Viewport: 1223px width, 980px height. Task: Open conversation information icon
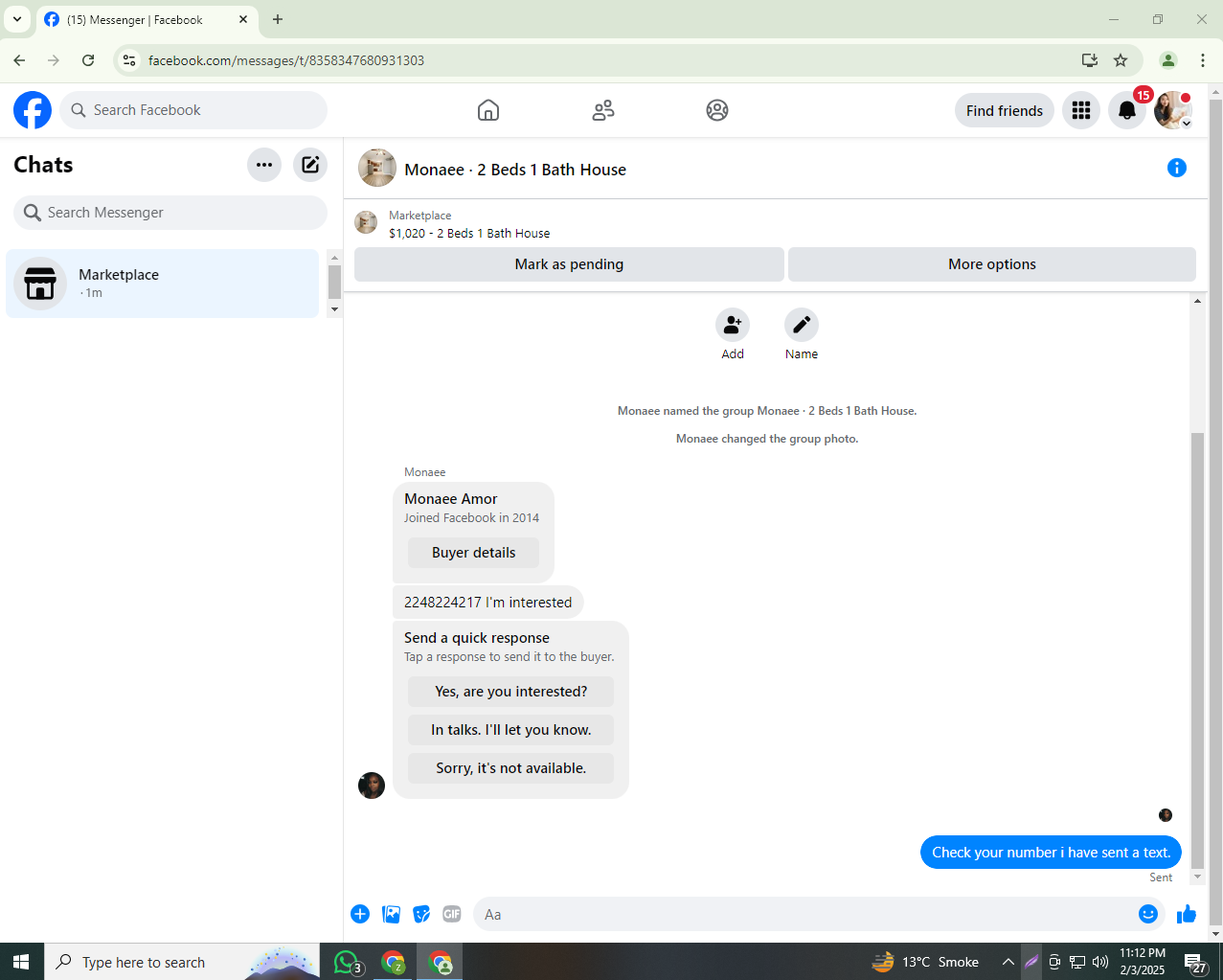1177,169
